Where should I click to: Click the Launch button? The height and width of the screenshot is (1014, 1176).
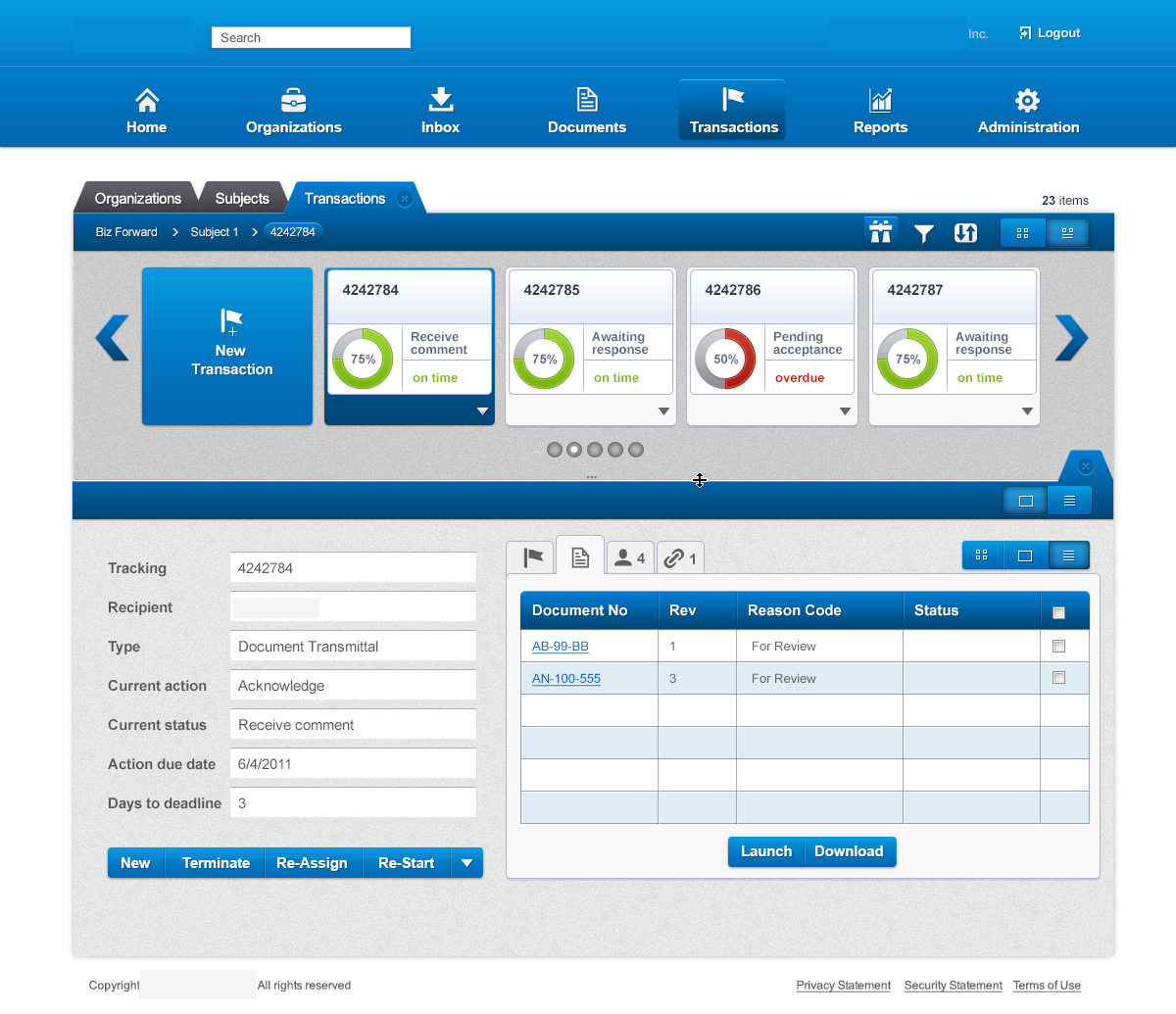coord(765,851)
